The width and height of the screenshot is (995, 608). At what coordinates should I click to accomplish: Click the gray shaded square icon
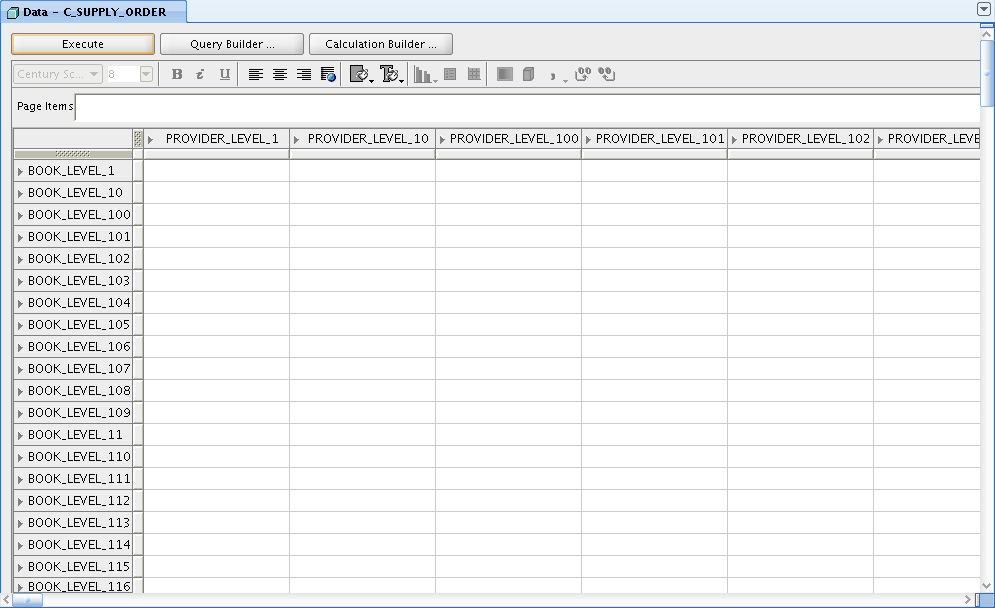[505, 74]
